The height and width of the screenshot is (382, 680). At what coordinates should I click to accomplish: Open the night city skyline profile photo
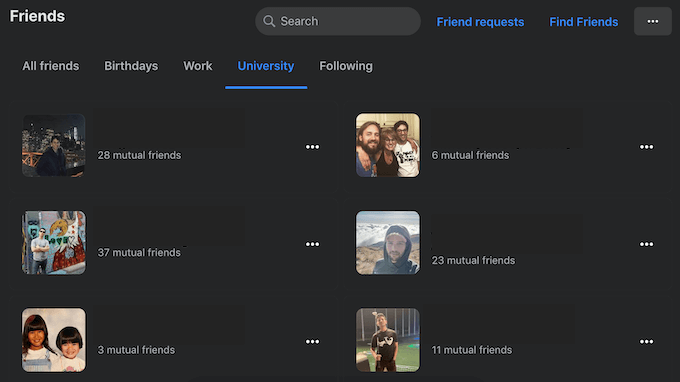pyautogui.click(x=54, y=145)
